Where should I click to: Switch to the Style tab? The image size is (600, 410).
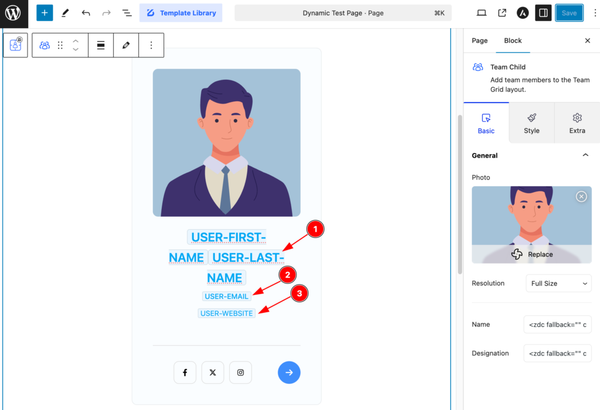click(x=532, y=123)
